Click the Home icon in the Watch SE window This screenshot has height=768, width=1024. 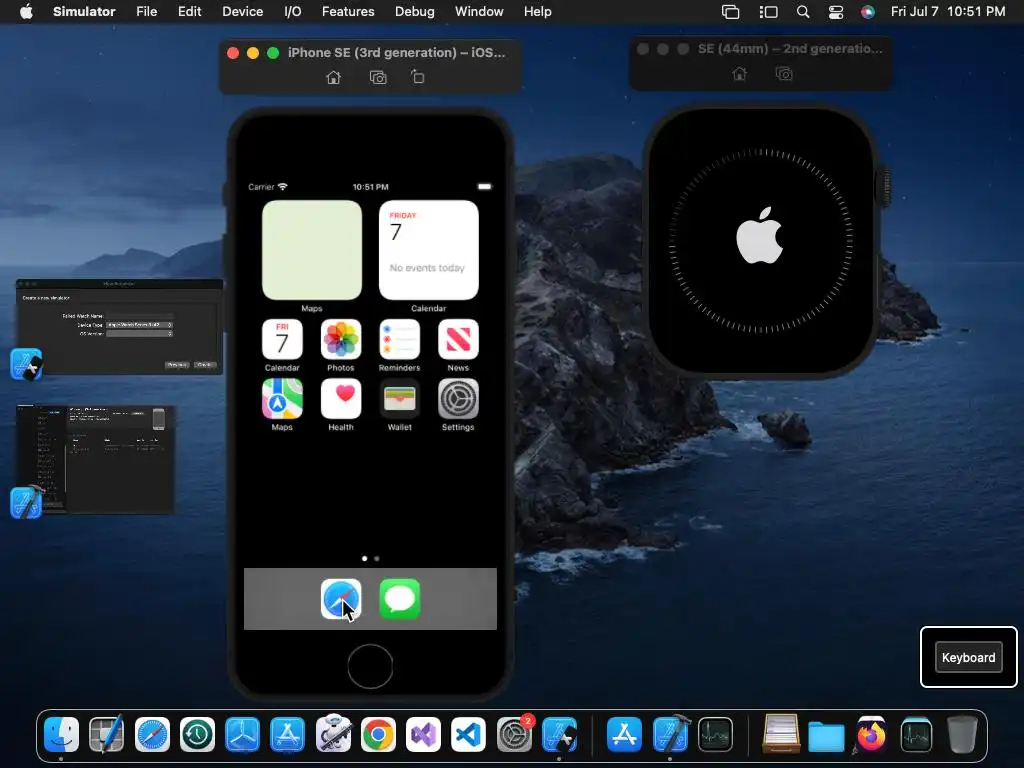739,74
